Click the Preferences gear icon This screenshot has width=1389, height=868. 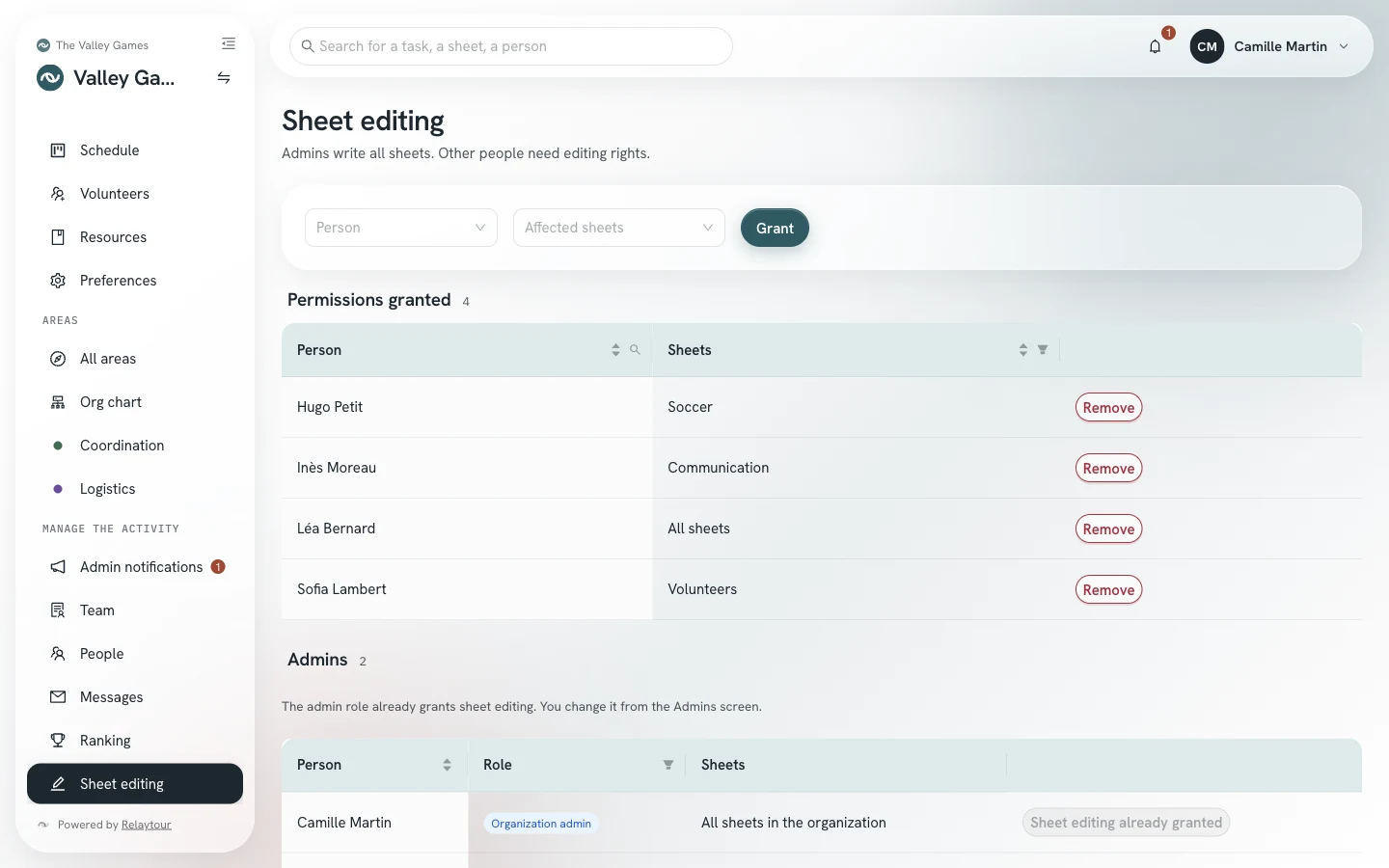pyautogui.click(x=58, y=281)
